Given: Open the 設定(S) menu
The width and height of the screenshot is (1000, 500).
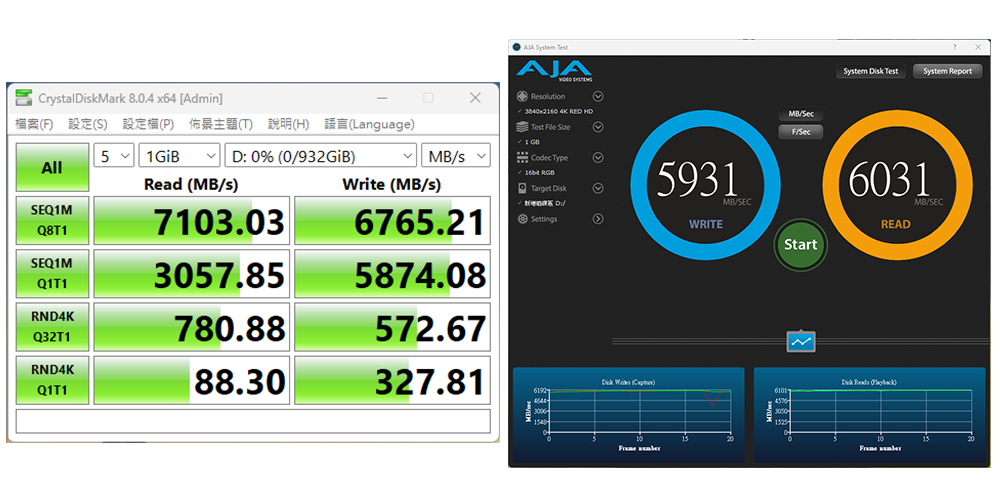Looking at the screenshot, I should [x=88, y=124].
